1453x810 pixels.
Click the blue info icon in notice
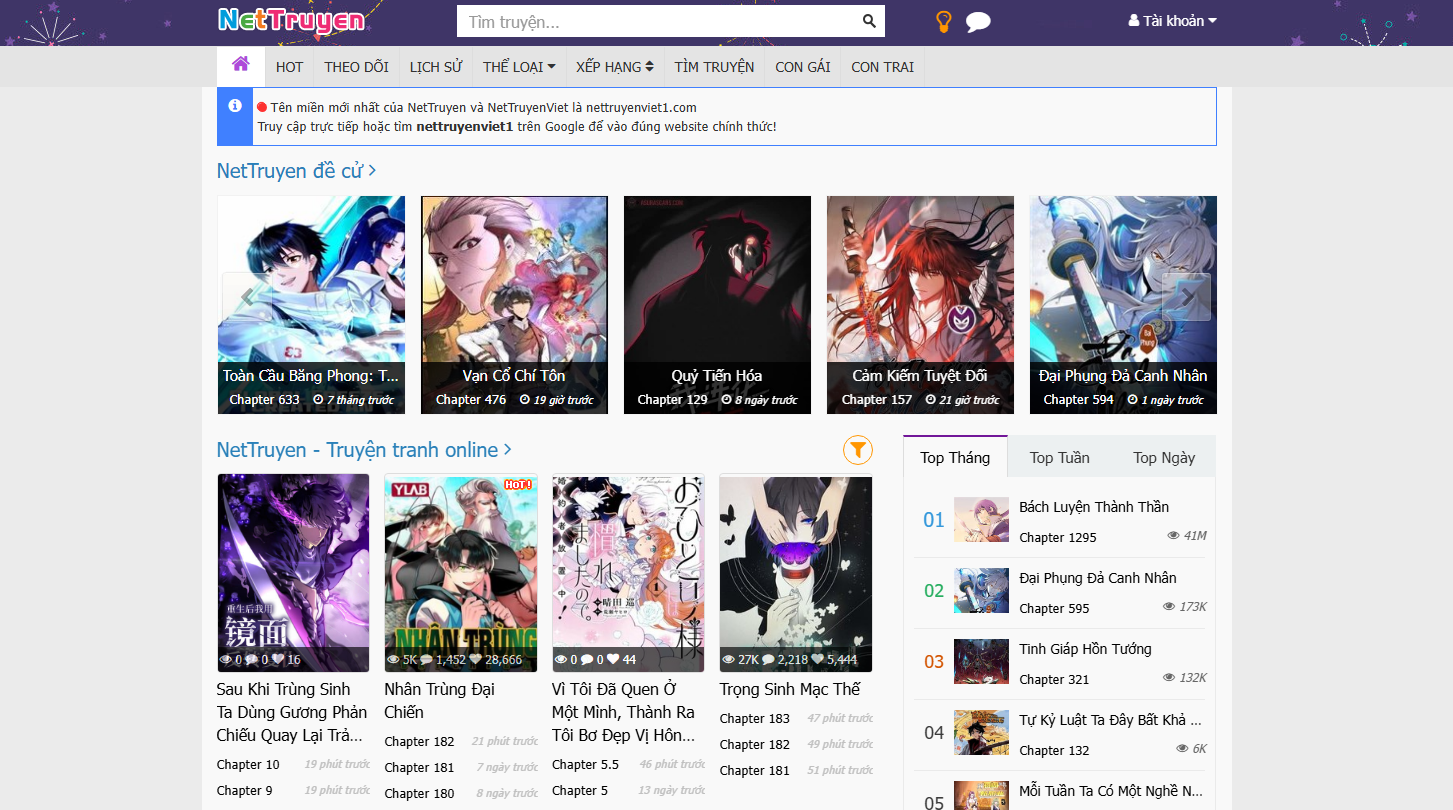235,106
